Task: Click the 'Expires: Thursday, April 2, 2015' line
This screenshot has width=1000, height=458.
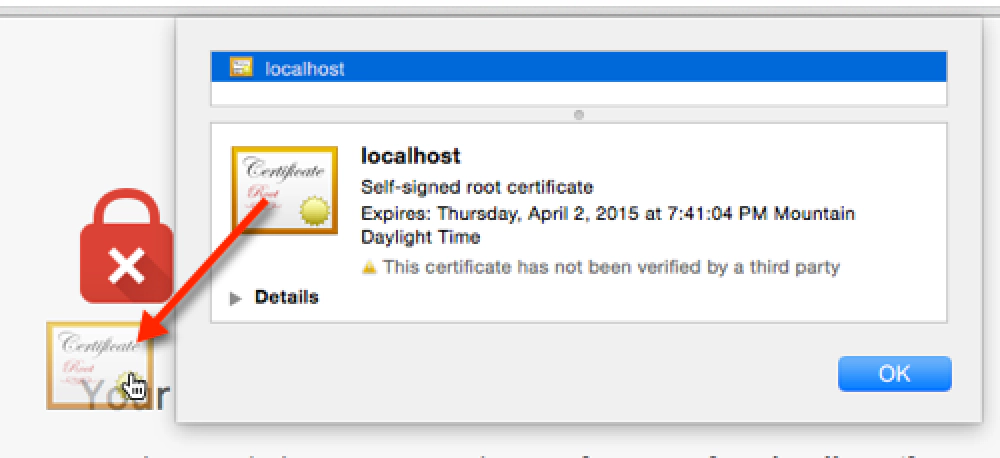Action: [x=608, y=225]
